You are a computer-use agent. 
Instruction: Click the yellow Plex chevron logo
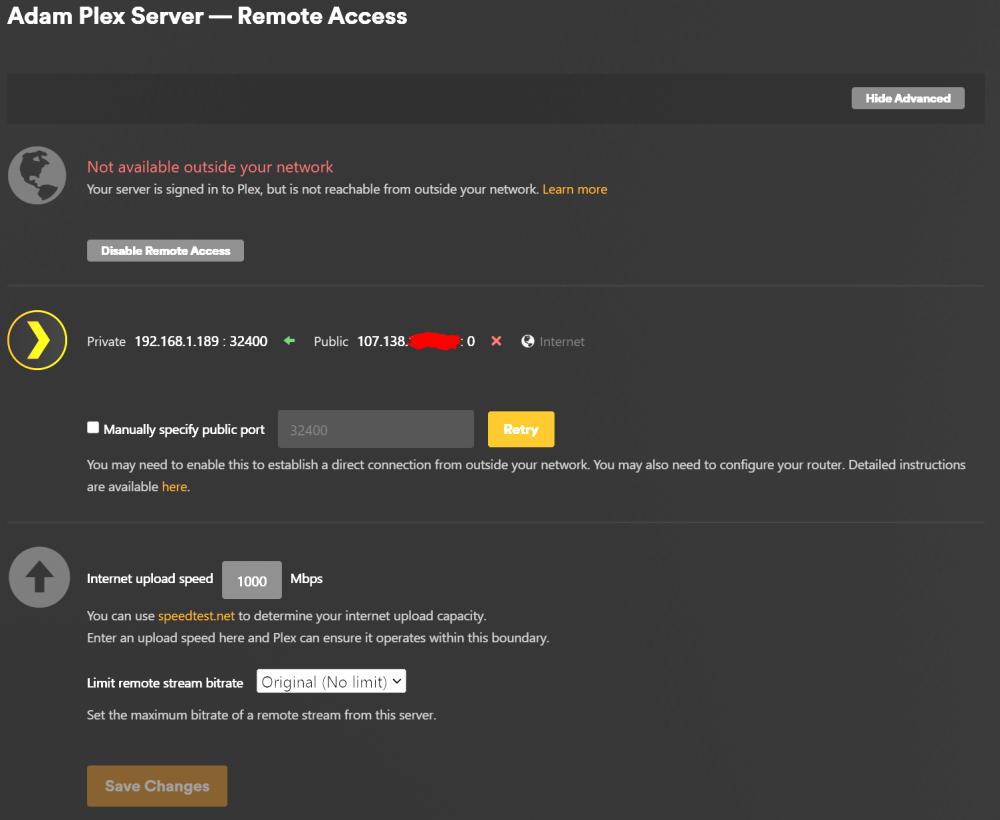pos(37,340)
